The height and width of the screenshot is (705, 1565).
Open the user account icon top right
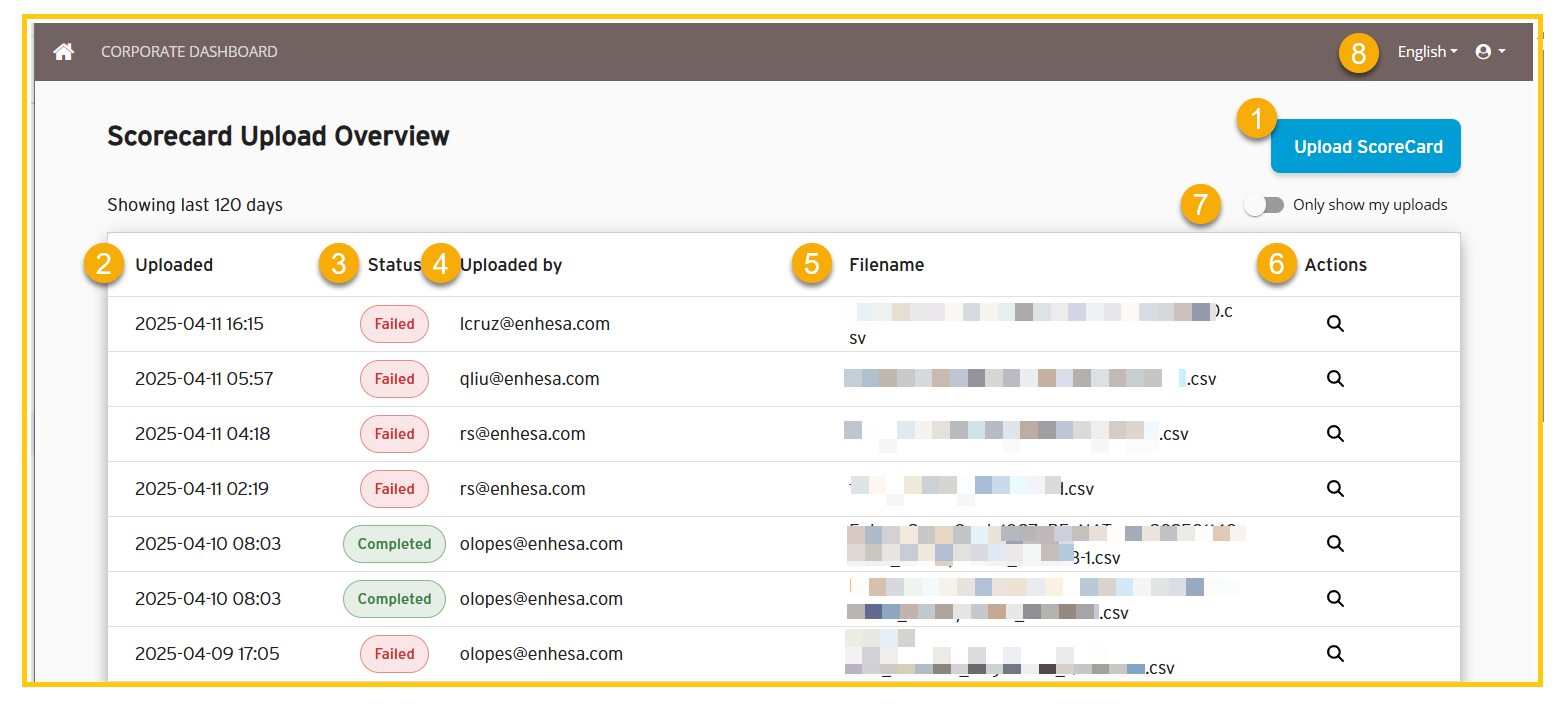(x=1484, y=51)
